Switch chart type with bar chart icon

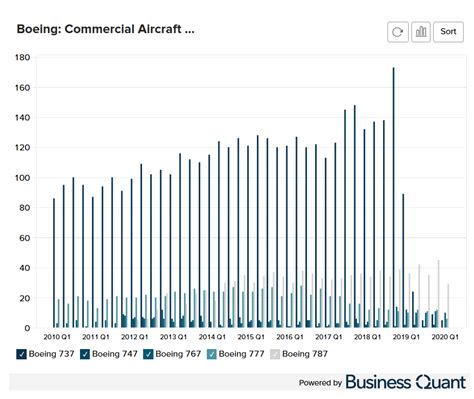click(x=421, y=32)
